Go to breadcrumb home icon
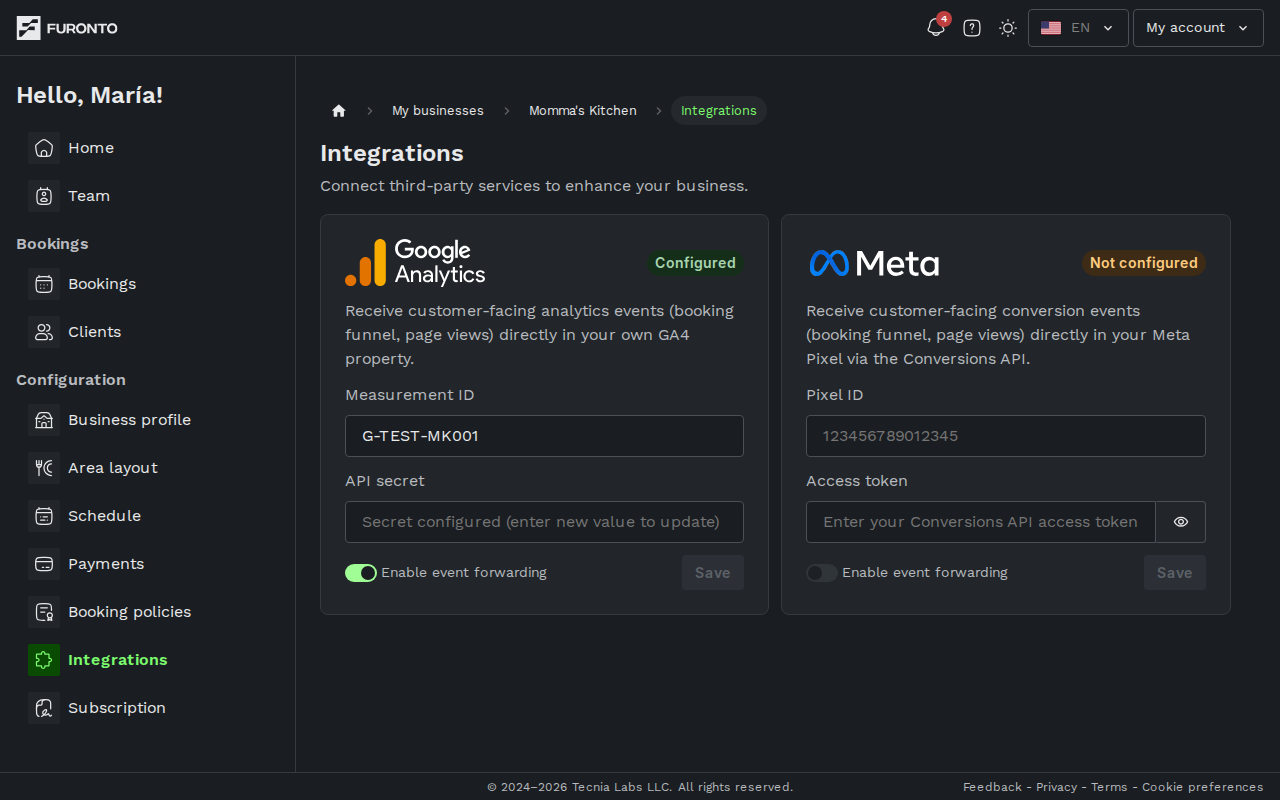This screenshot has height=800, width=1280. 338,111
